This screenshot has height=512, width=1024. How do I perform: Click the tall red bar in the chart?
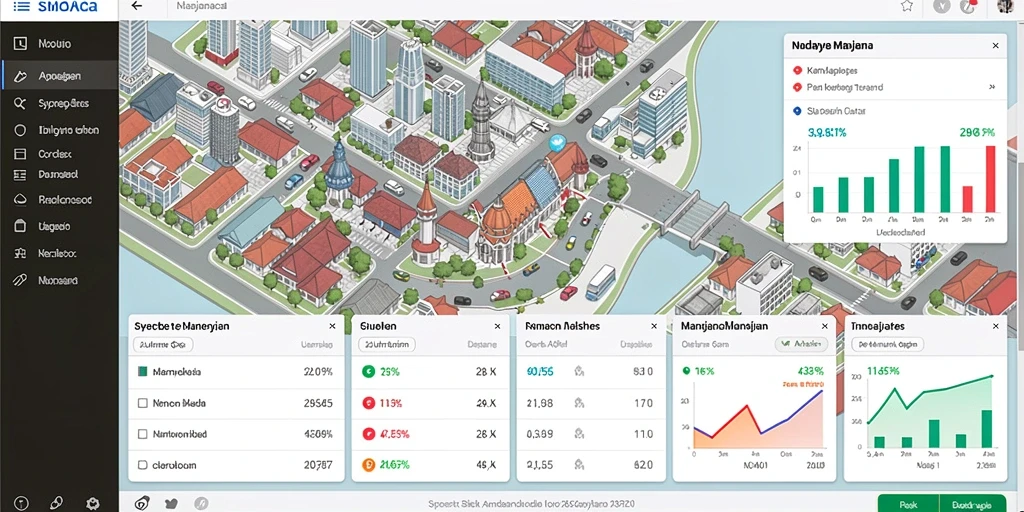click(x=990, y=179)
